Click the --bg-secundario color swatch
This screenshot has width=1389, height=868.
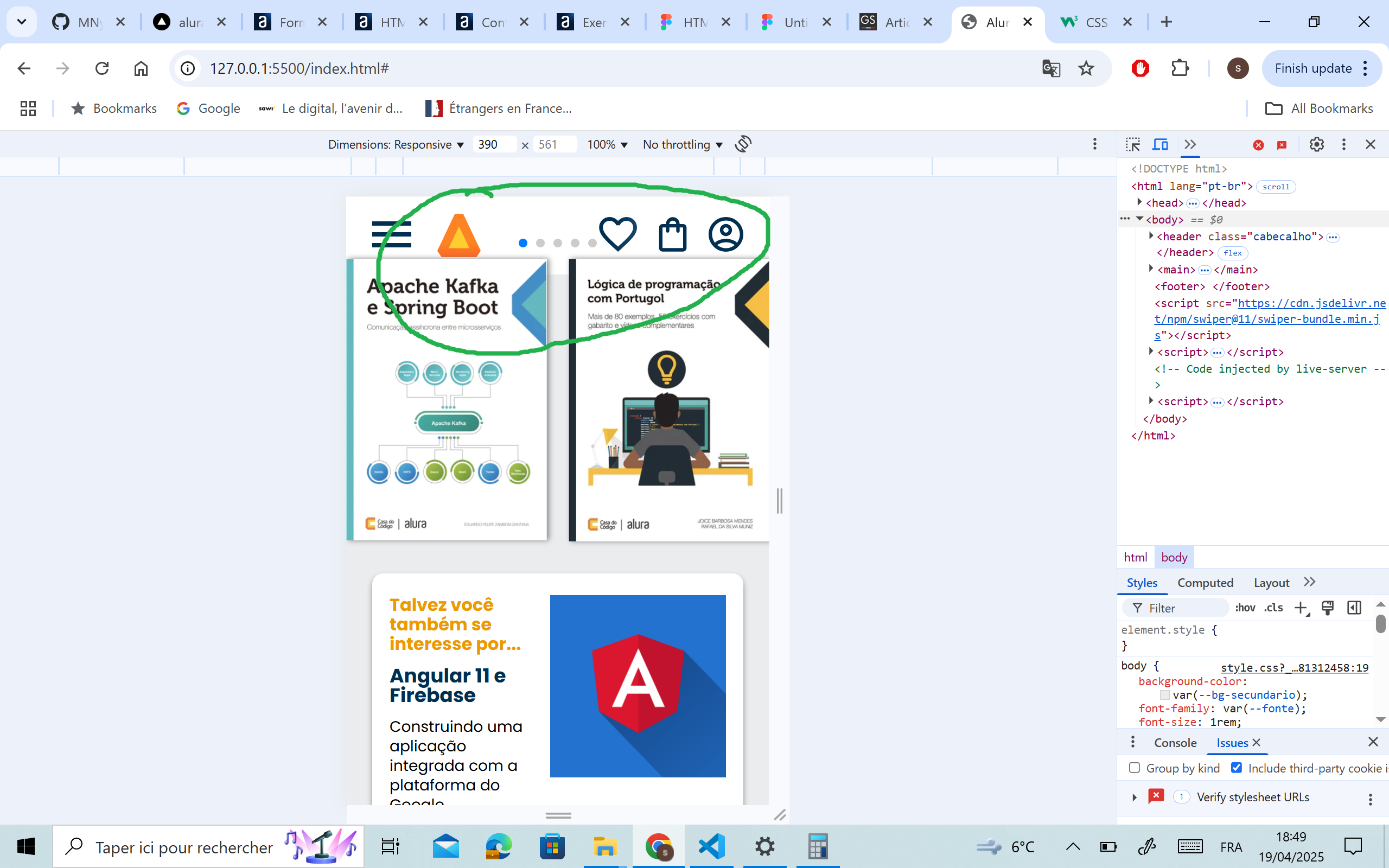pos(1164,695)
